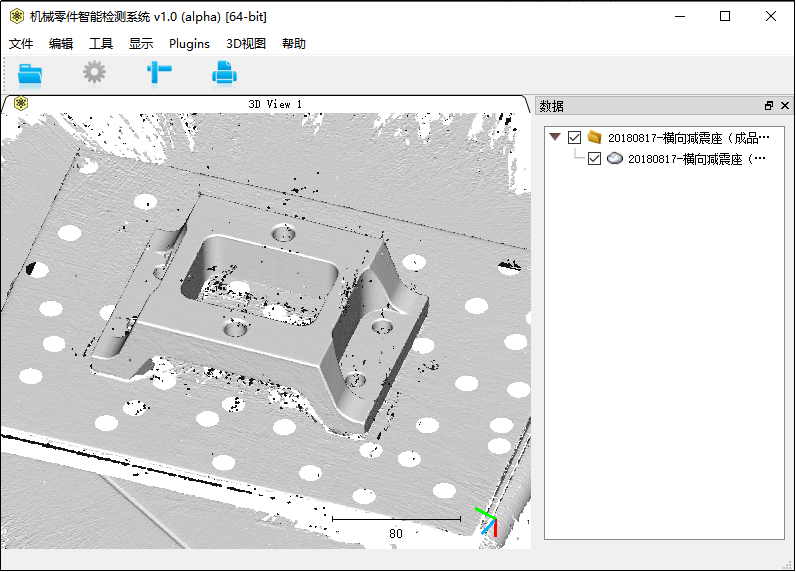Click the yellow folder icon in the data tree
Viewport: 796px width, 572px height.
pos(594,138)
